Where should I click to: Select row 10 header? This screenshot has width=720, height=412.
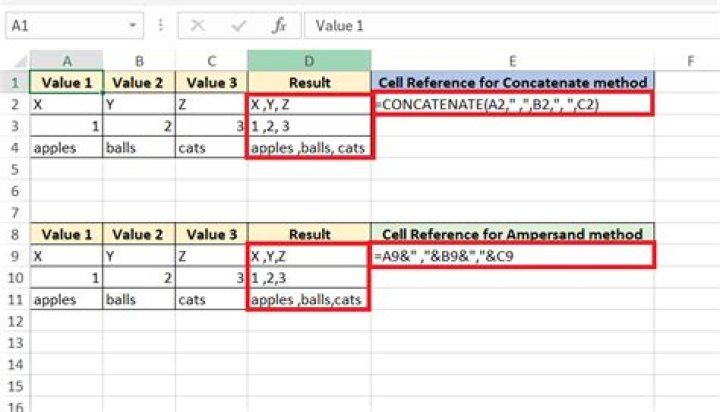[15, 277]
